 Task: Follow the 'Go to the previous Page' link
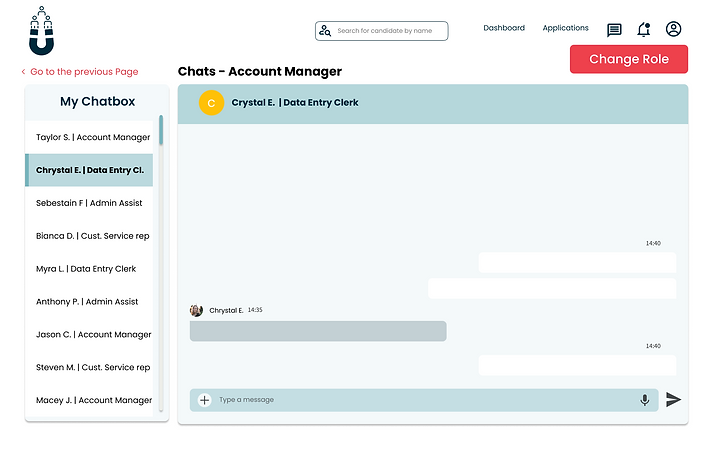click(84, 72)
